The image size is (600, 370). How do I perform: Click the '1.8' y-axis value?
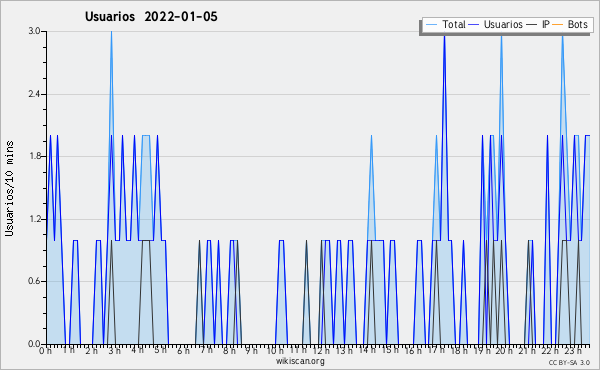coord(34,156)
